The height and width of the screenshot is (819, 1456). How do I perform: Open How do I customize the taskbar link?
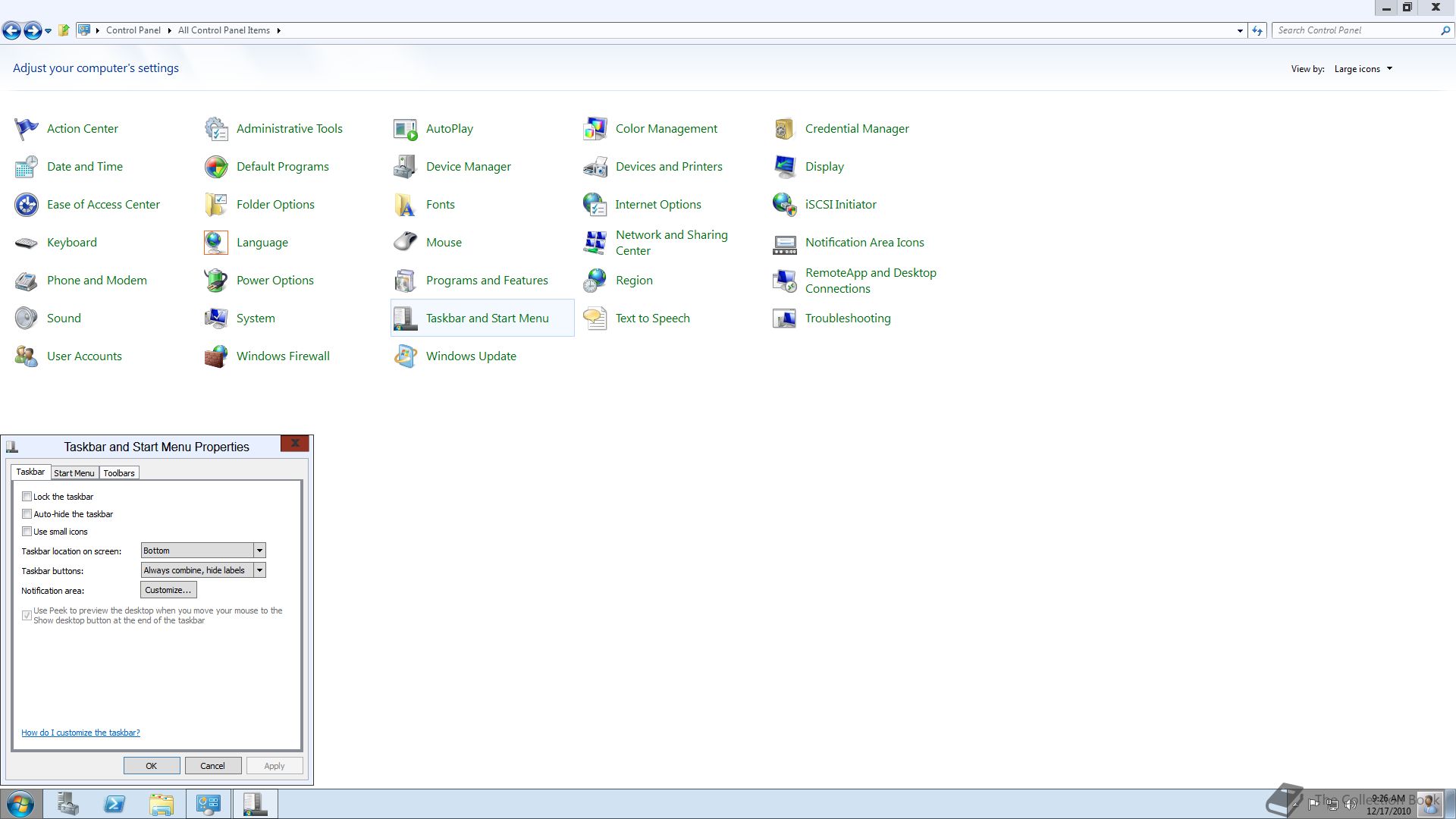pos(80,733)
